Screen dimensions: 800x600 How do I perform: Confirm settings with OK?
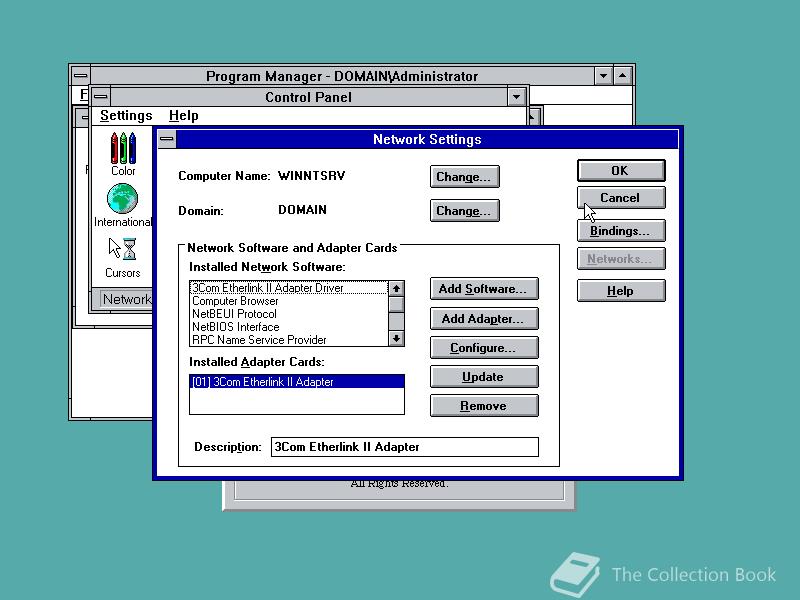621,169
